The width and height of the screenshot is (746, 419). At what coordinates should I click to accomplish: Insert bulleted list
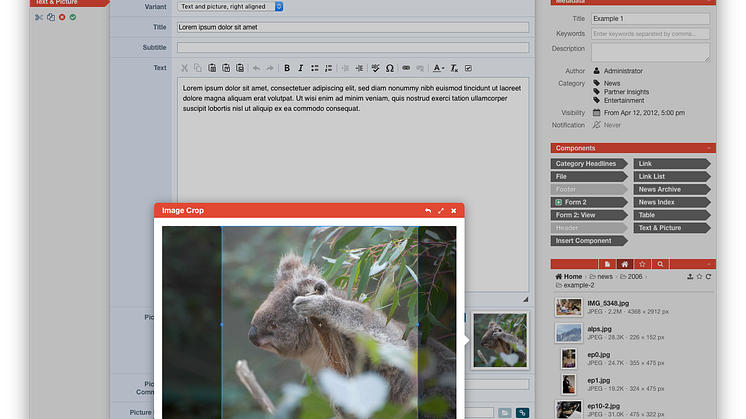[314, 68]
